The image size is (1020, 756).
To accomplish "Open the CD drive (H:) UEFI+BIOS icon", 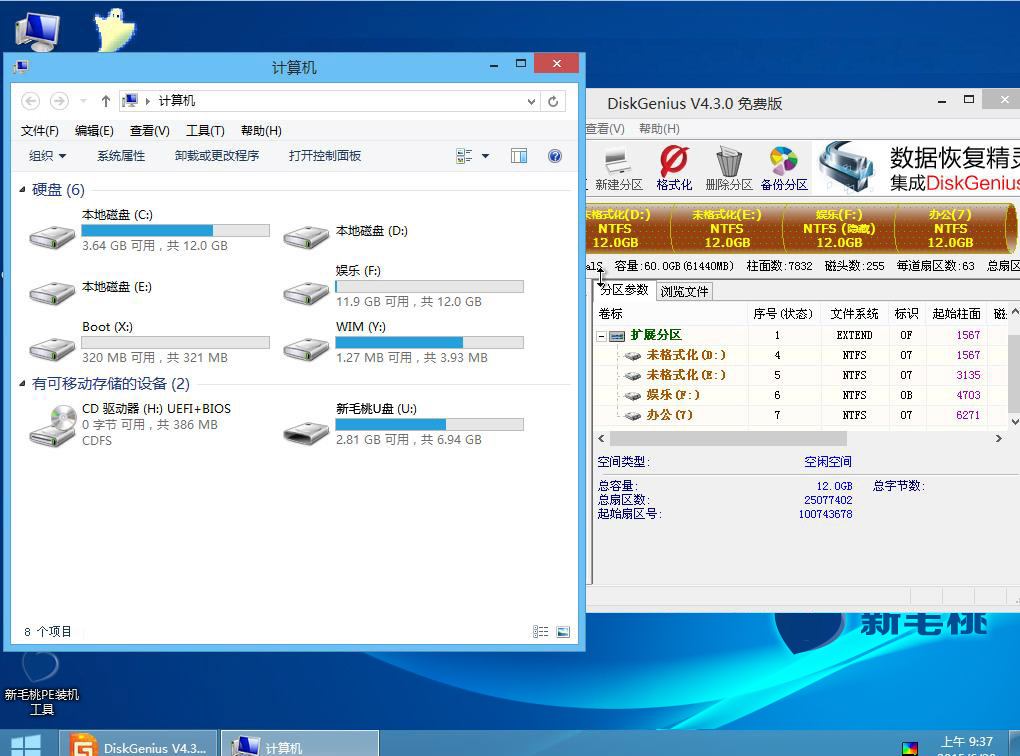I will pos(53,425).
